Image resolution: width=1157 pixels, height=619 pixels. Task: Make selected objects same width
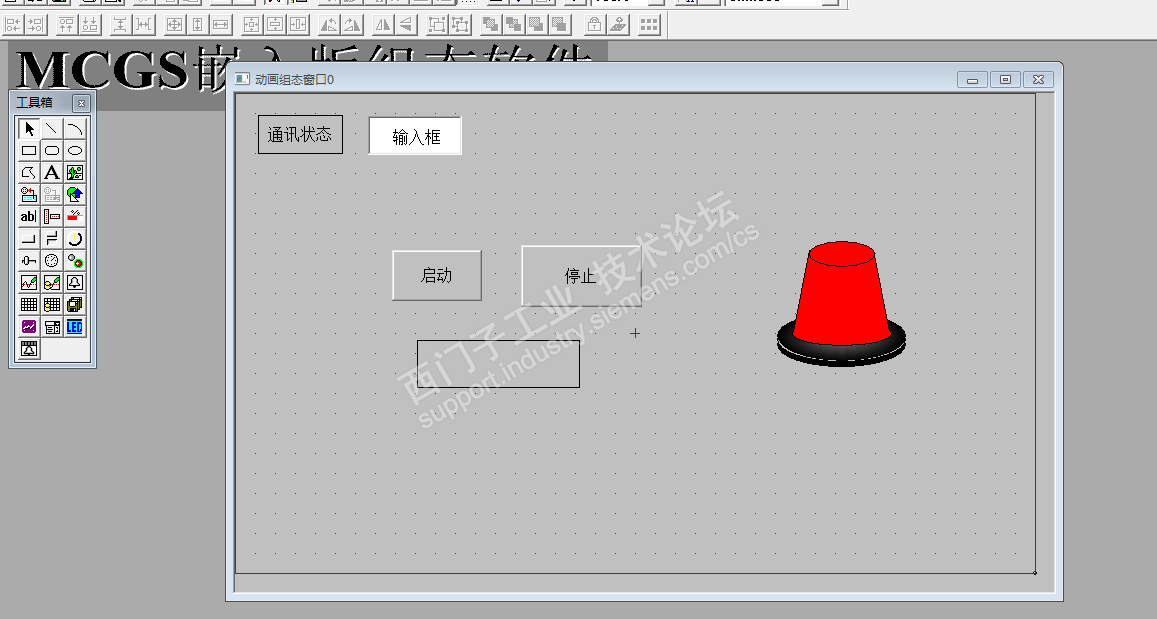pyautogui.click(x=220, y=25)
